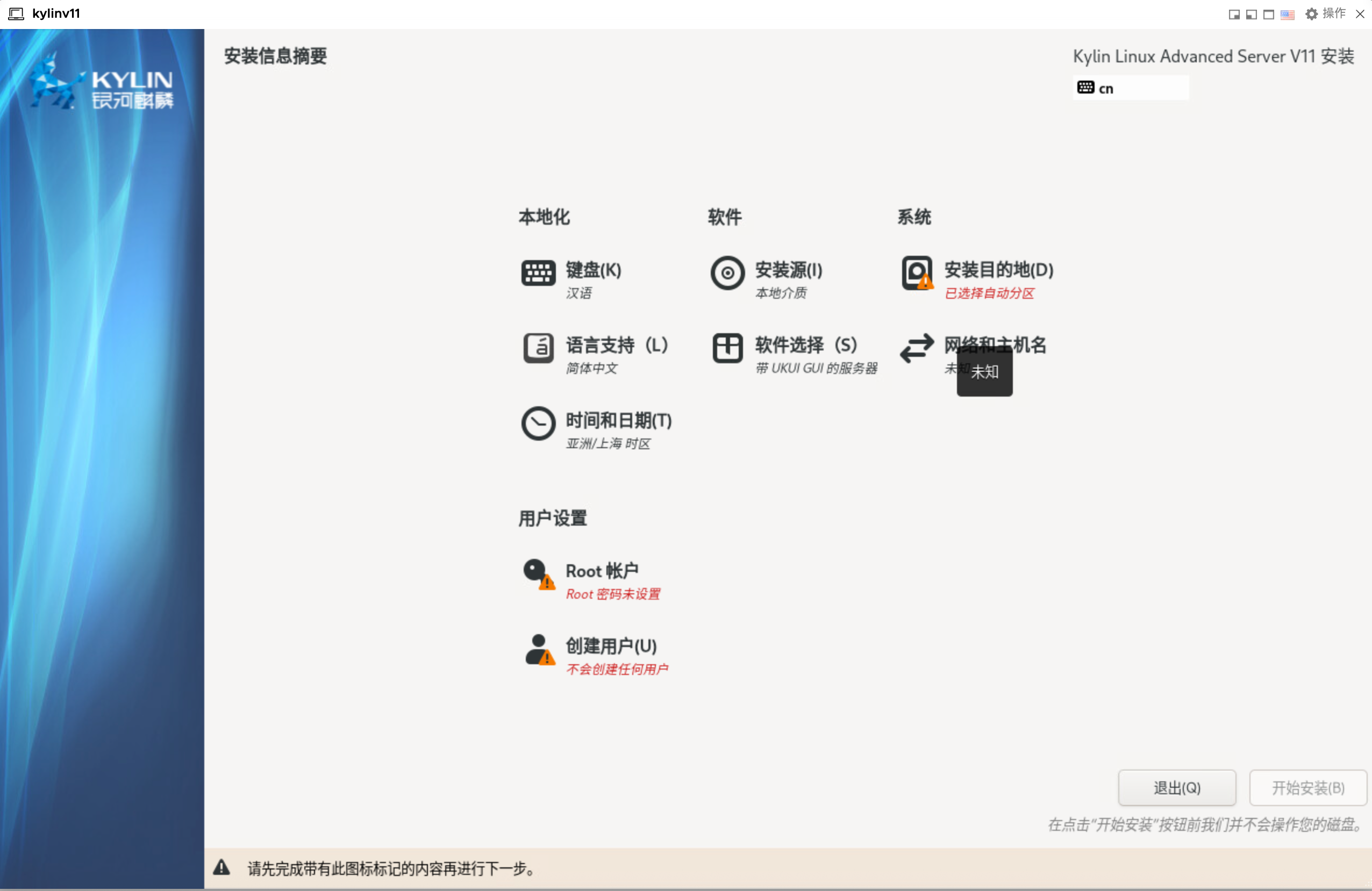Click the red 已选择自动分区 status text
The width and height of the screenshot is (1372, 891).
pos(989,293)
